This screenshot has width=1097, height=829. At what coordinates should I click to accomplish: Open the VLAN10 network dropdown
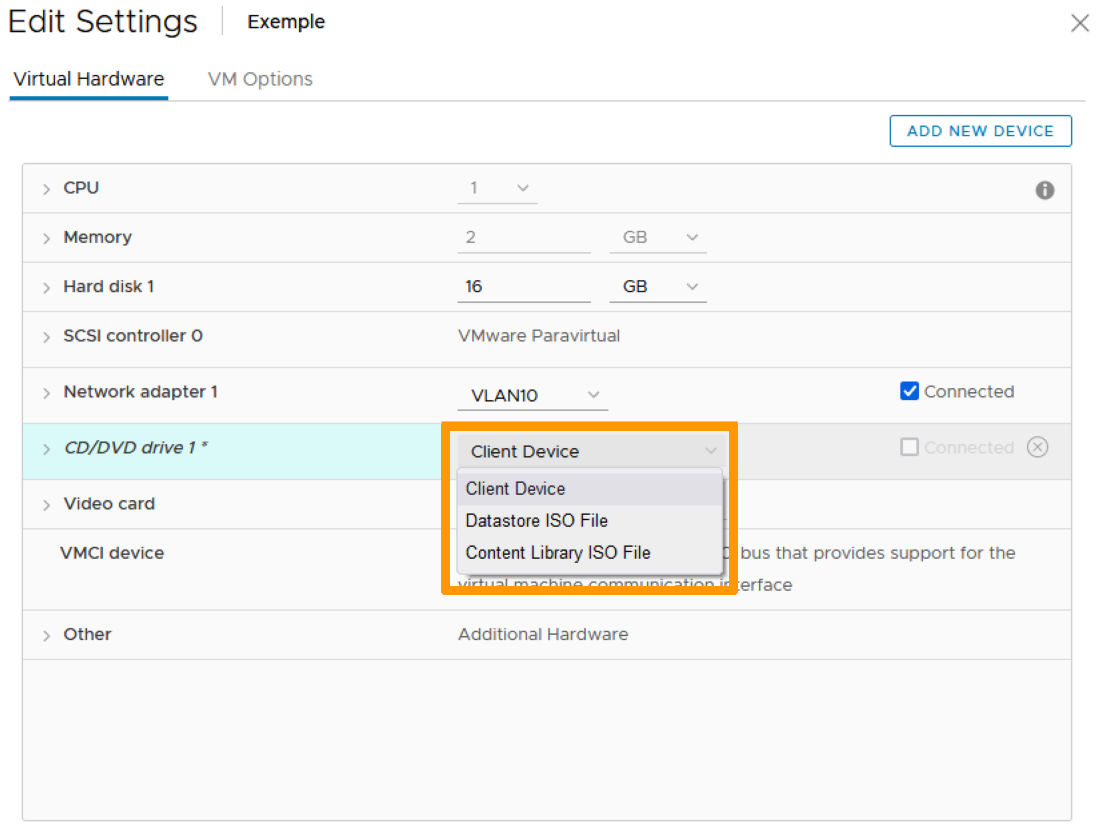(x=534, y=395)
